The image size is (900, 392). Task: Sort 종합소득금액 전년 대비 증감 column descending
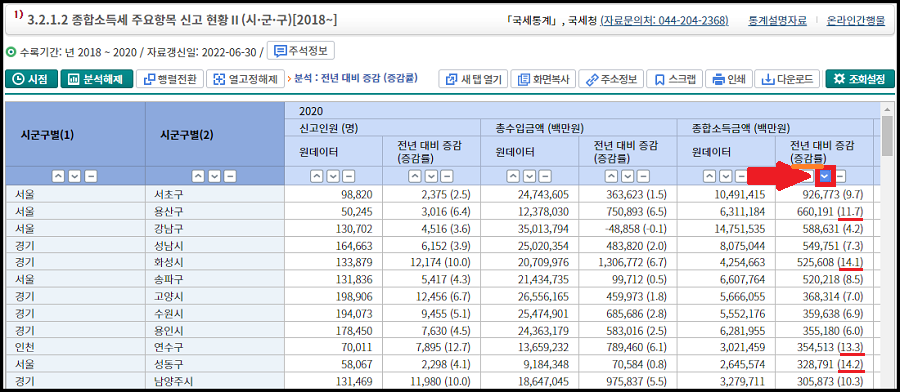pos(824,176)
